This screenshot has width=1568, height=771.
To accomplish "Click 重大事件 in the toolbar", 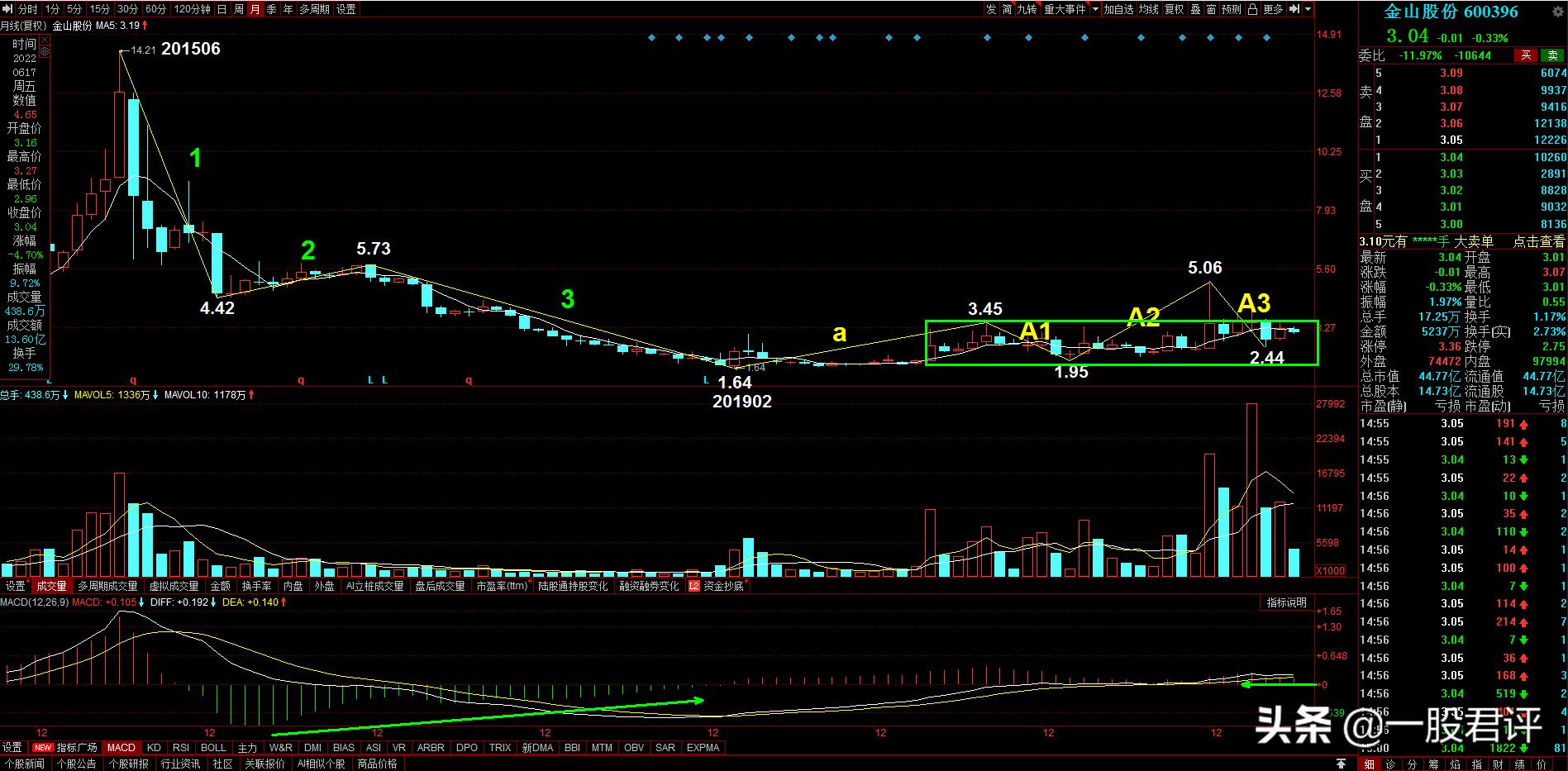I will tap(1065, 9).
